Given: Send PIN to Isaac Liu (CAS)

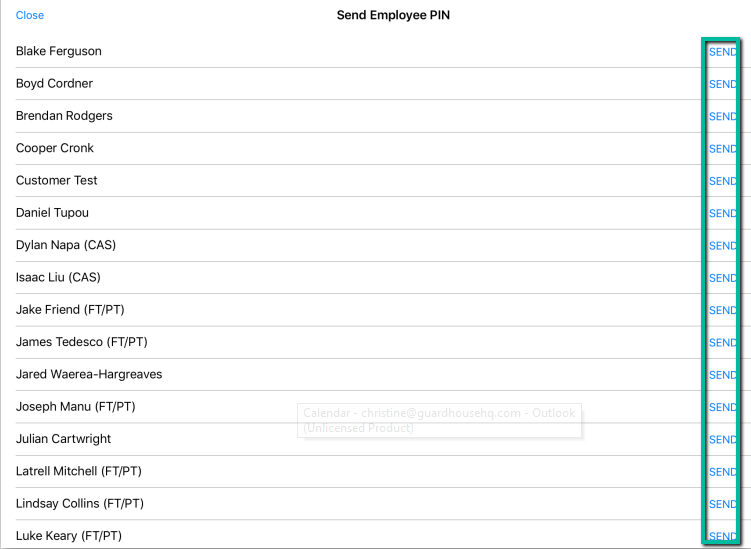Looking at the screenshot, I should tap(723, 278).
